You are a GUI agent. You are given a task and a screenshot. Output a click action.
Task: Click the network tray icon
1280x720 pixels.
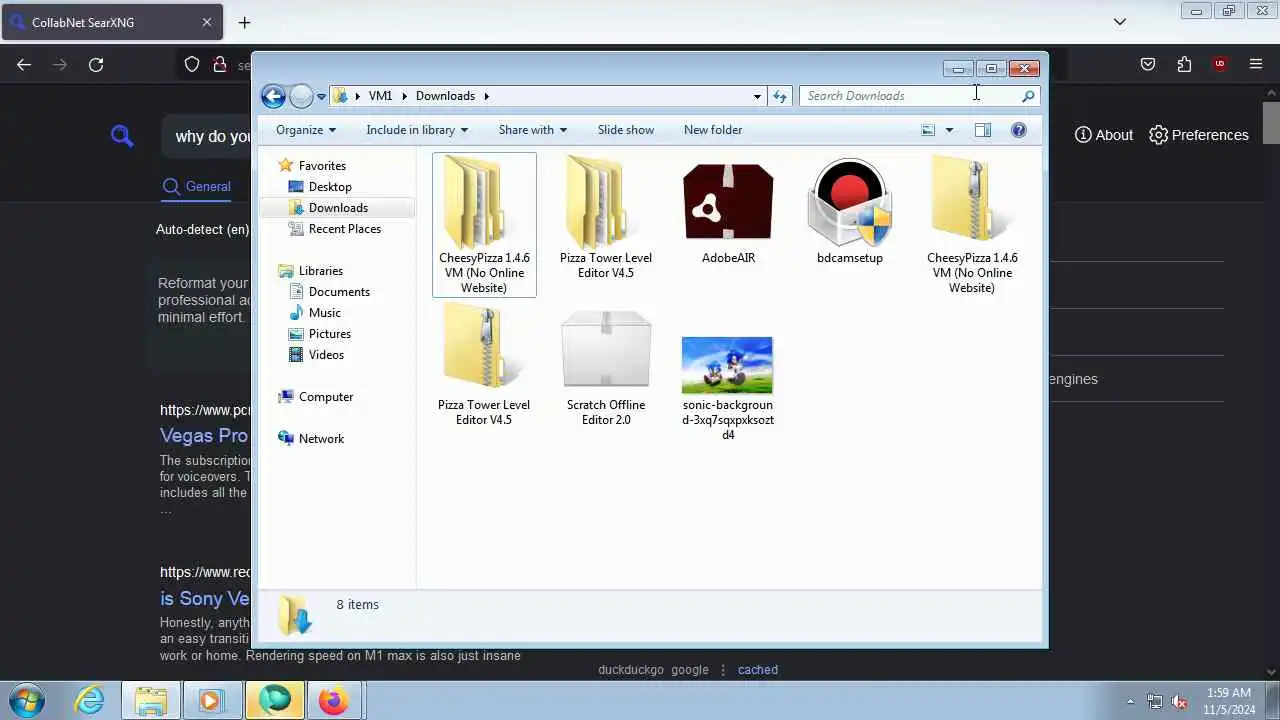1155,701
